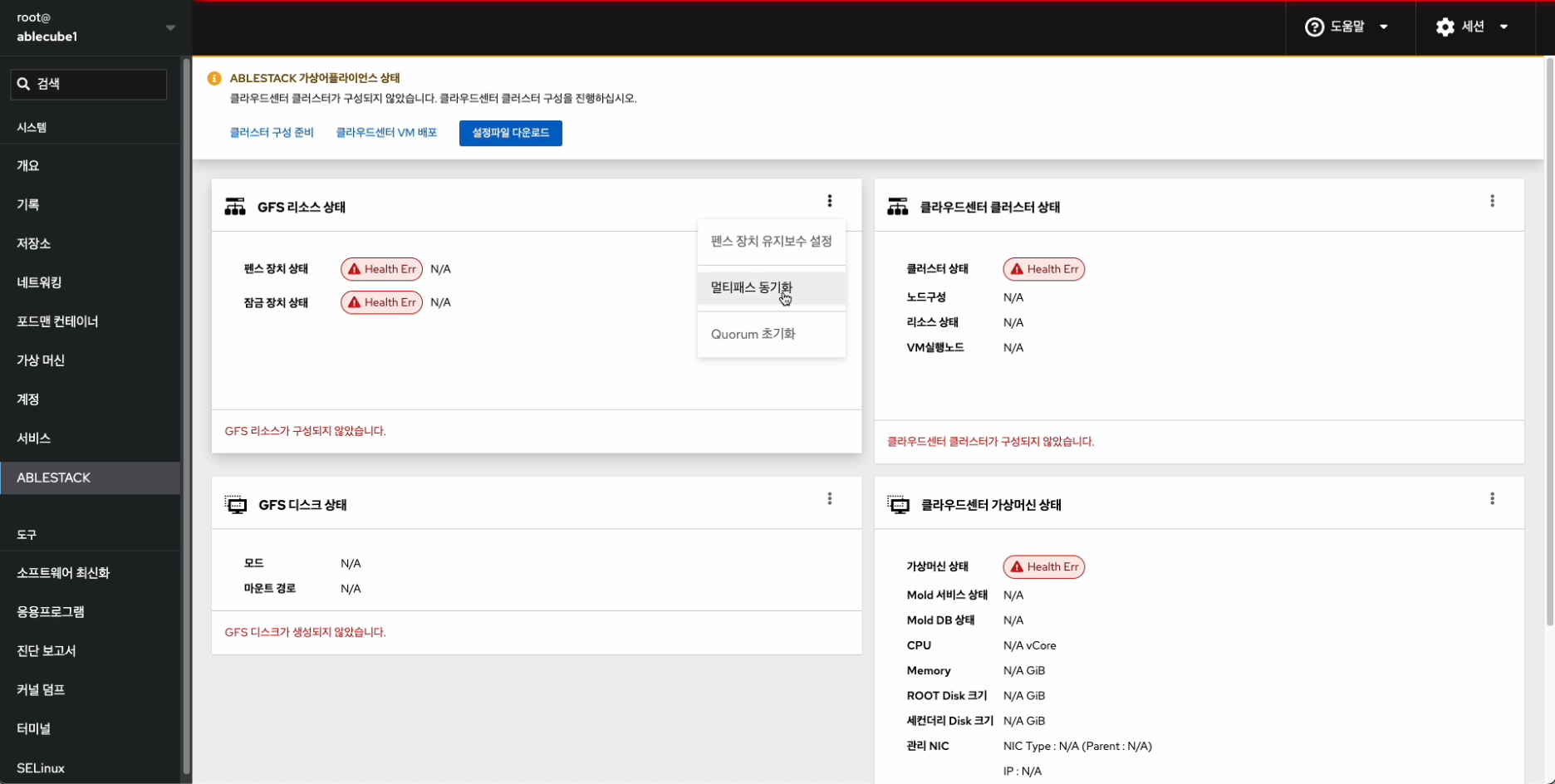This screenshot has width=1555, height=784.
Task: Click Health Err badge for 펜스 장치 상태
Action: click(x=381, y=269)
